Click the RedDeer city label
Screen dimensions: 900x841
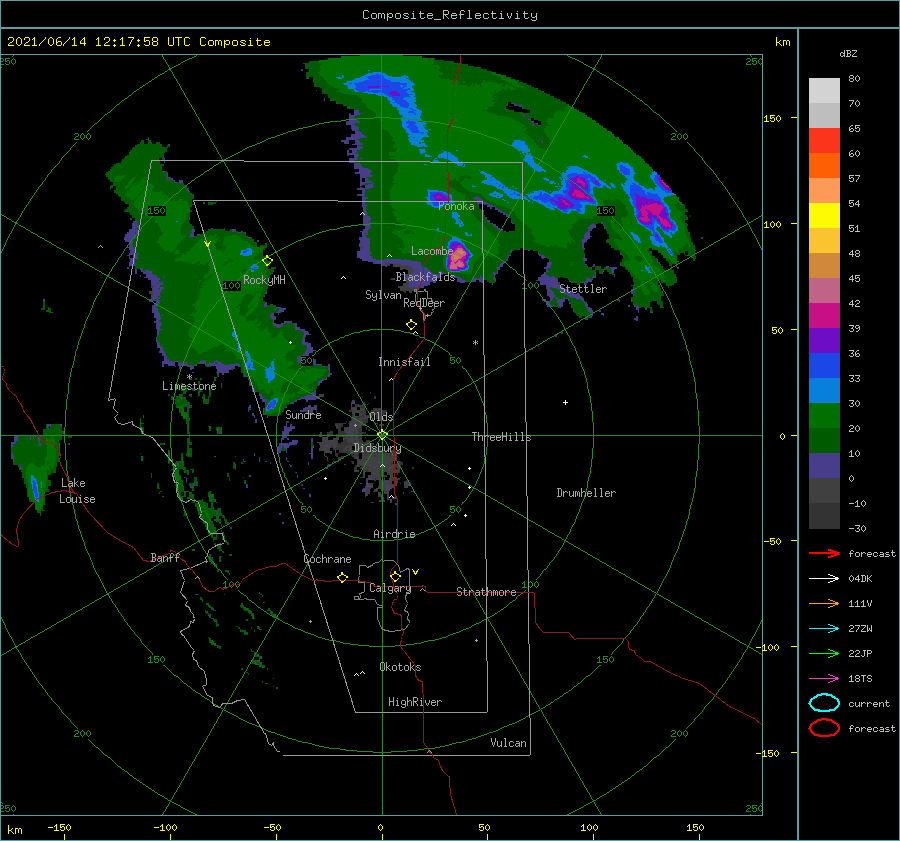(x=424, y=303)
